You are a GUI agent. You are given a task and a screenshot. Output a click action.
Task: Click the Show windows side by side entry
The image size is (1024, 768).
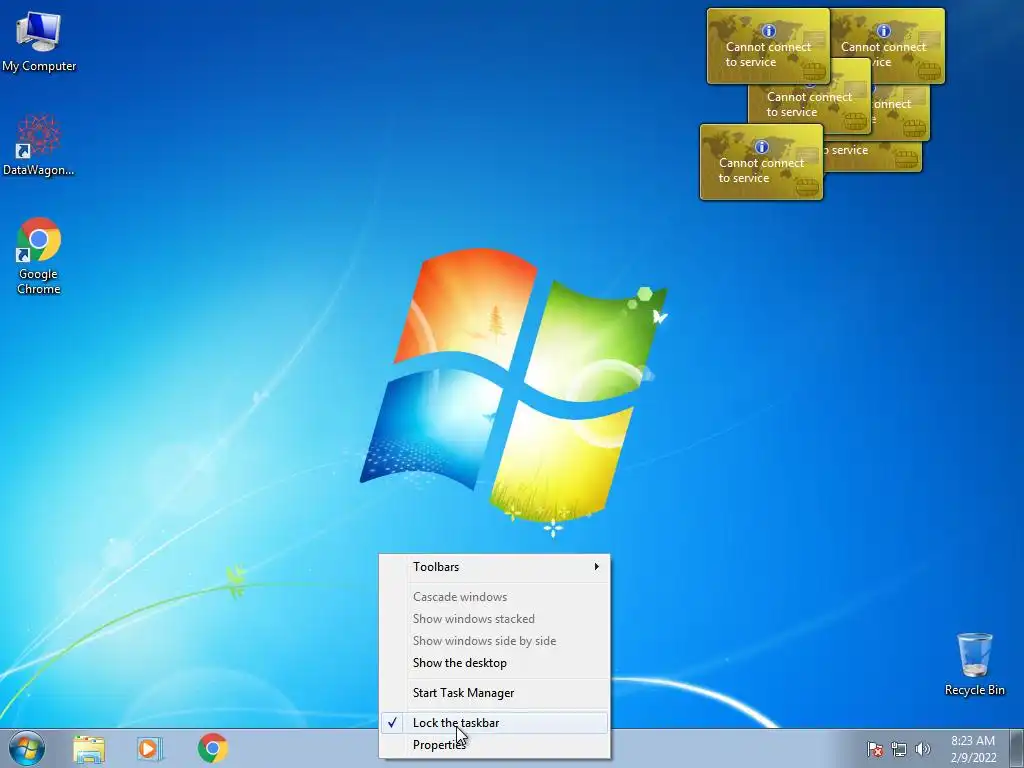[x=494, y=641]
